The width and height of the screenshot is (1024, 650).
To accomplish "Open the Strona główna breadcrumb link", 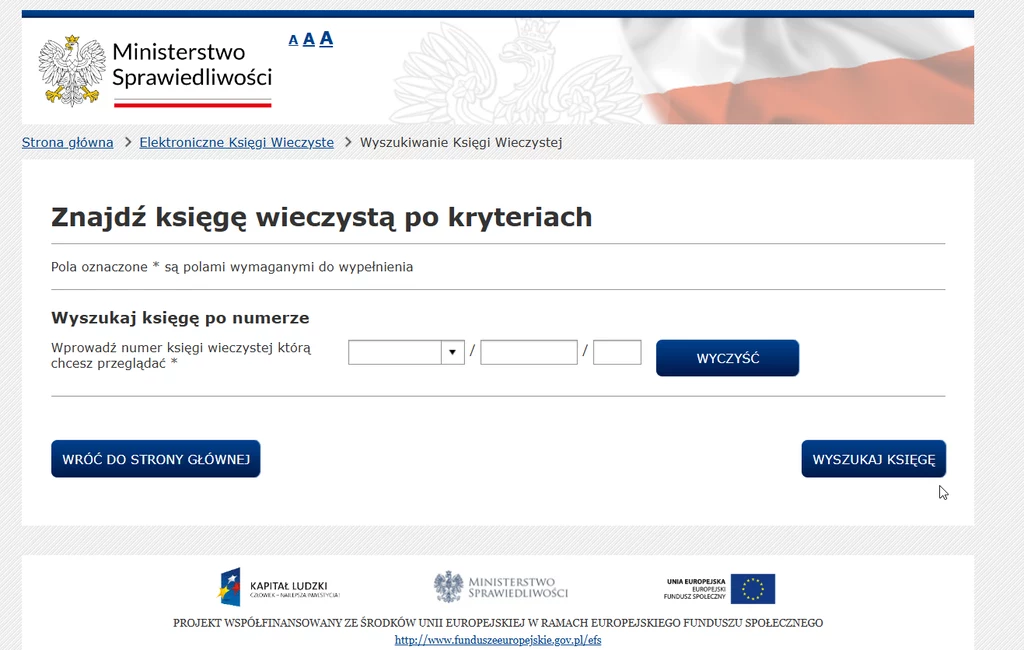I will tap(67, 142).
